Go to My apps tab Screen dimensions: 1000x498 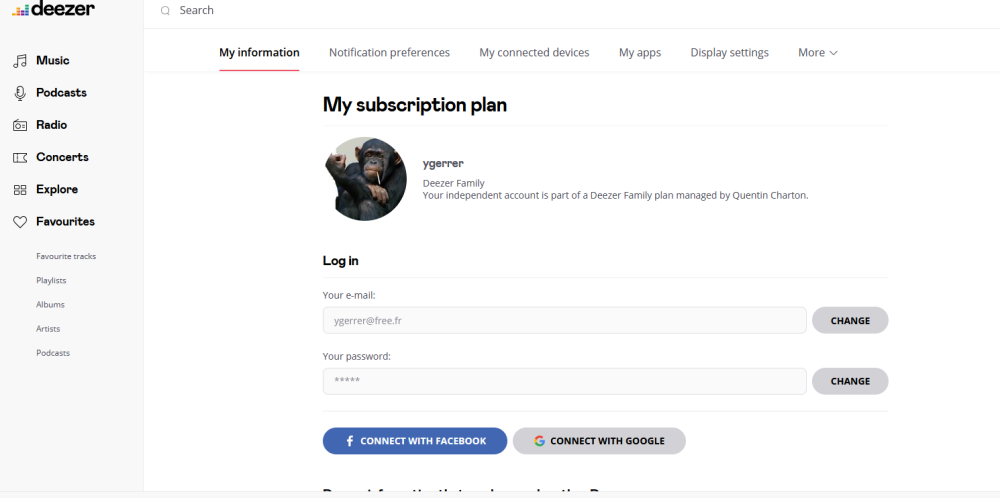(x=639, y=53)
